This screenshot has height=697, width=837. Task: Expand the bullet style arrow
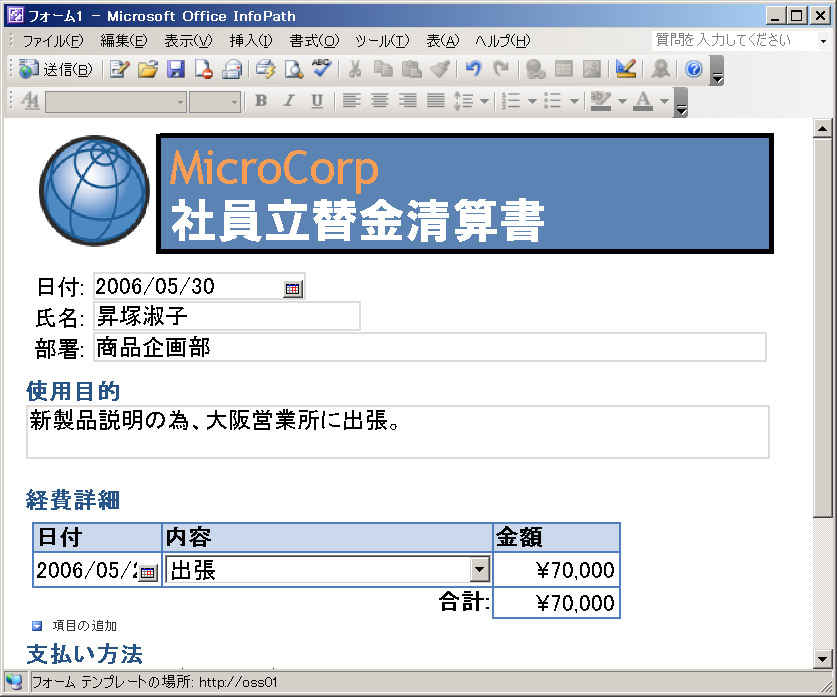(574, 100)
